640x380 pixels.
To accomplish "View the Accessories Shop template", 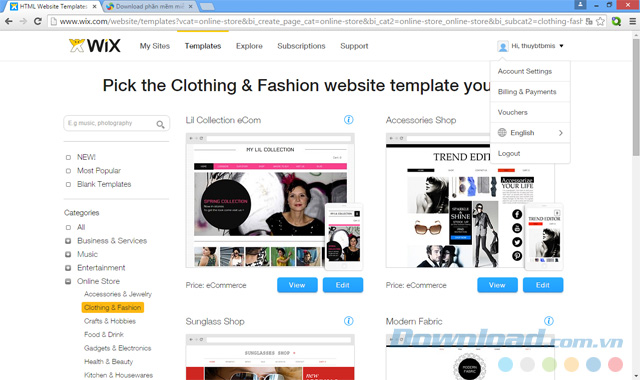I will pos(497,285).
